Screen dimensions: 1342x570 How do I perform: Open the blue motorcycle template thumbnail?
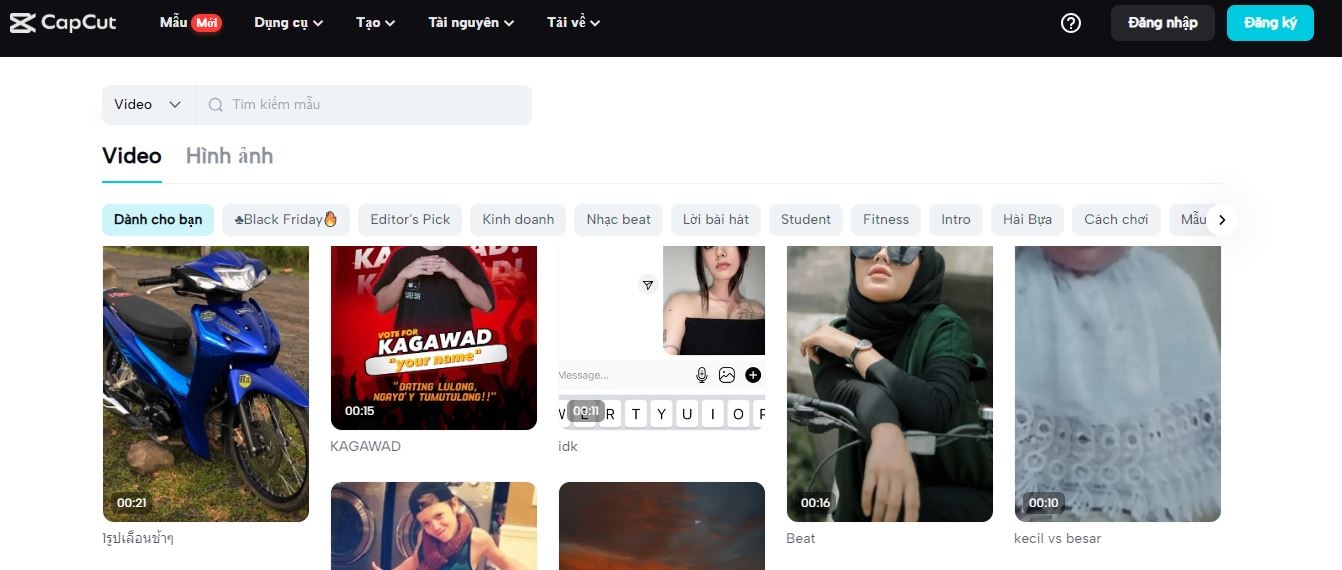click(206, 384)
